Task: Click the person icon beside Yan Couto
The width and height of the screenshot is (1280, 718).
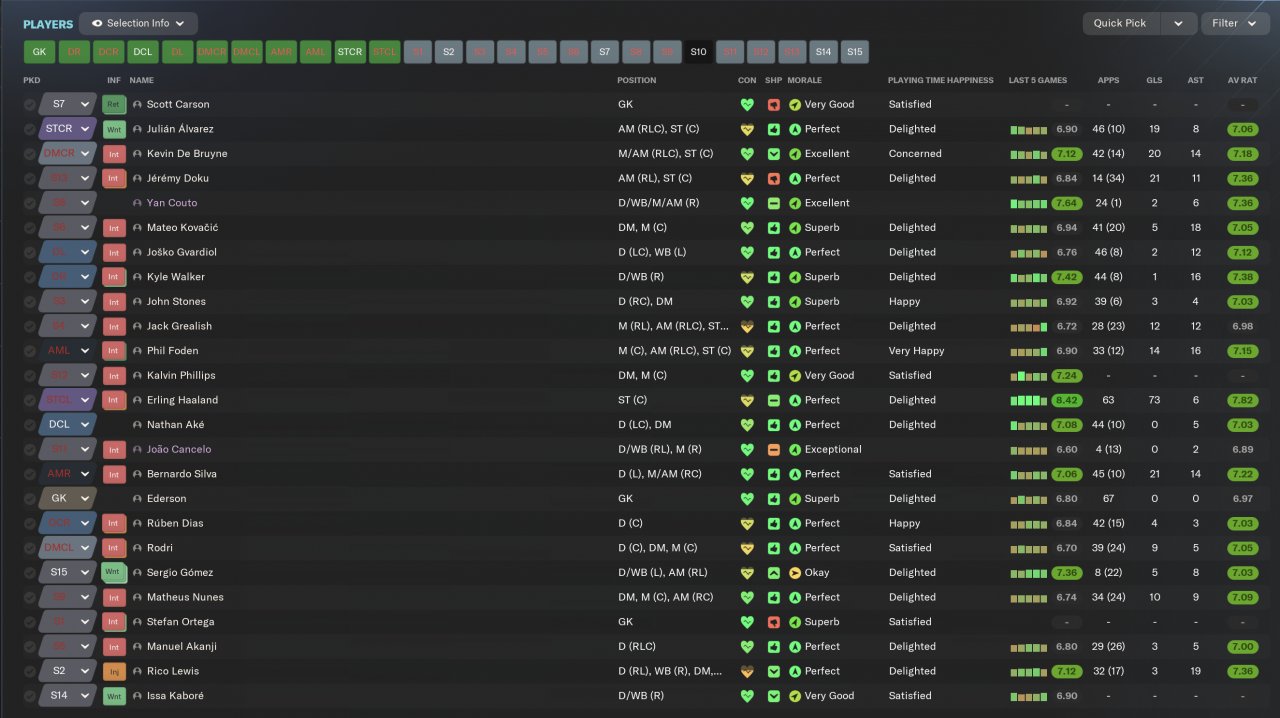Action: coord(137,203)
